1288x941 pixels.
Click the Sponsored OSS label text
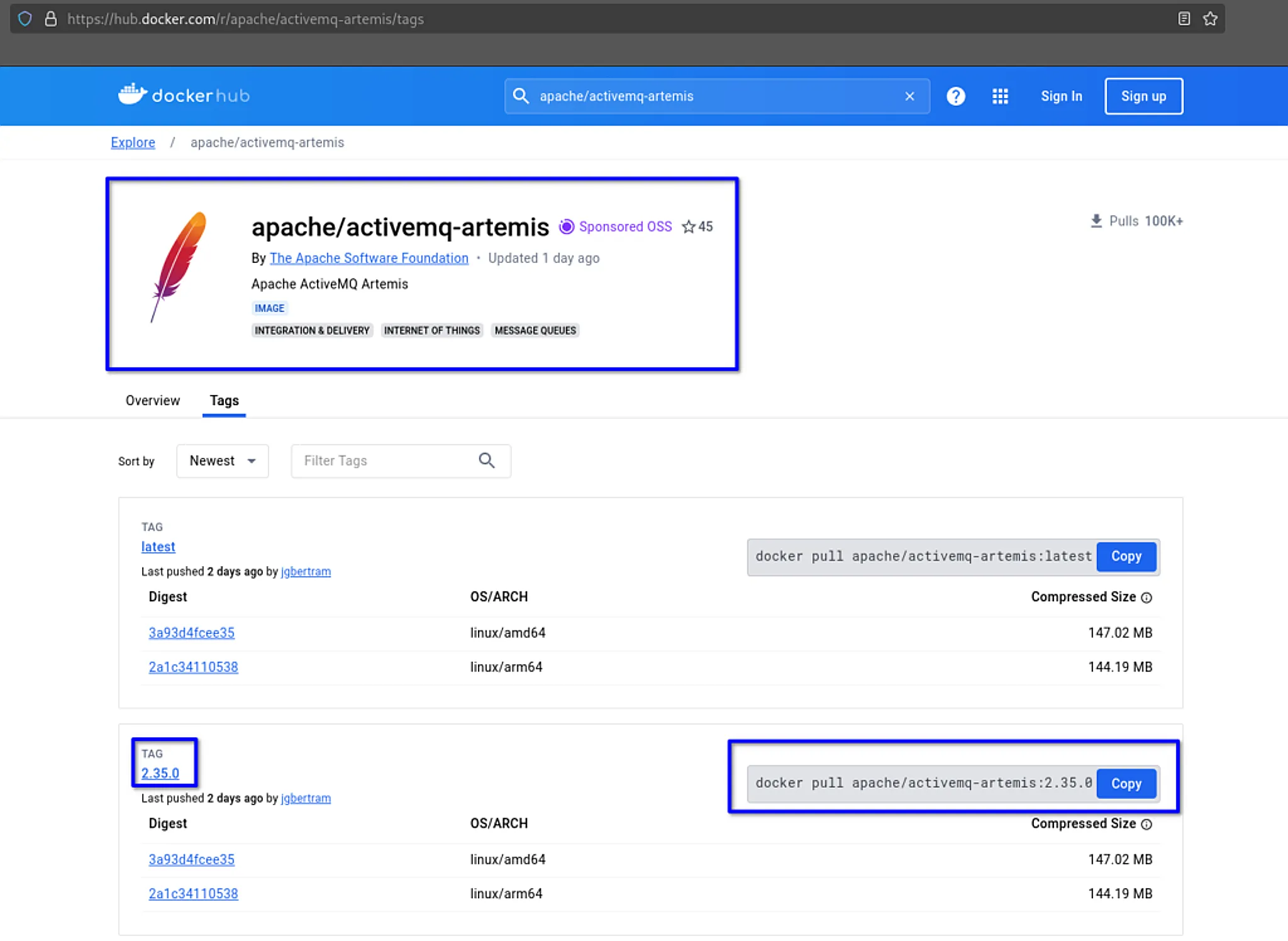pyautogui.click(x=625, y=226)
